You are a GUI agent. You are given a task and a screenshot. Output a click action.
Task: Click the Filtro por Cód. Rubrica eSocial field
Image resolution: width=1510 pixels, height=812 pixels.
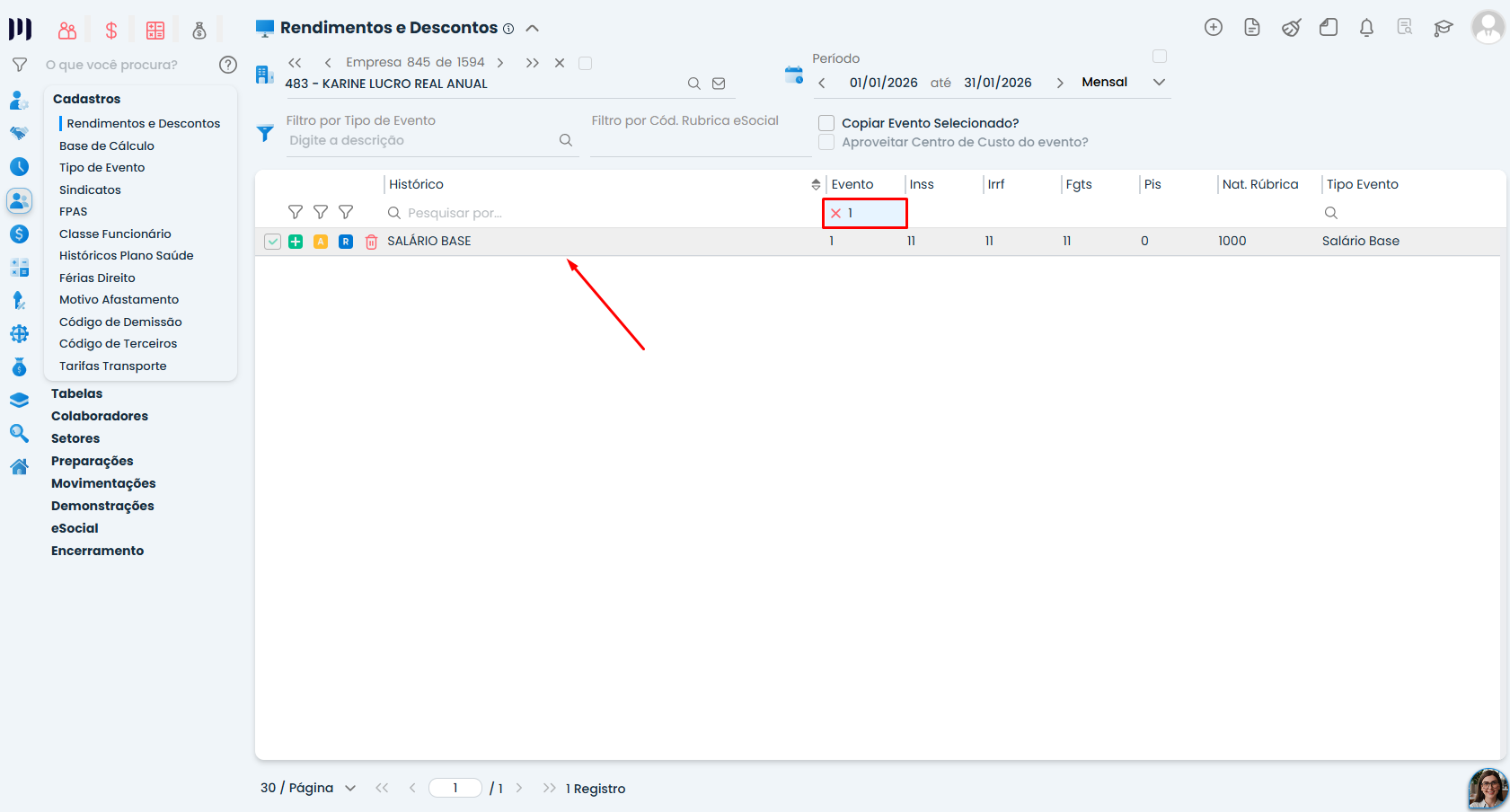(x=701, y=140)
